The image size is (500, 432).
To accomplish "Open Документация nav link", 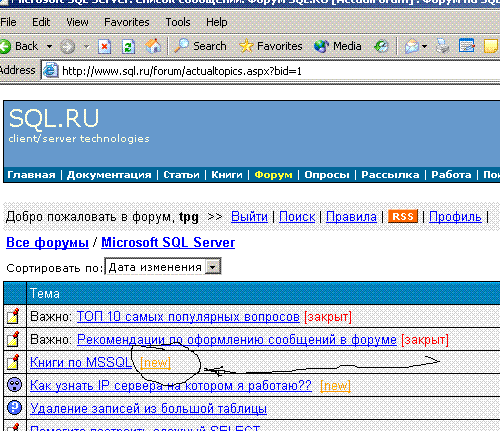I will click(109, 175).
